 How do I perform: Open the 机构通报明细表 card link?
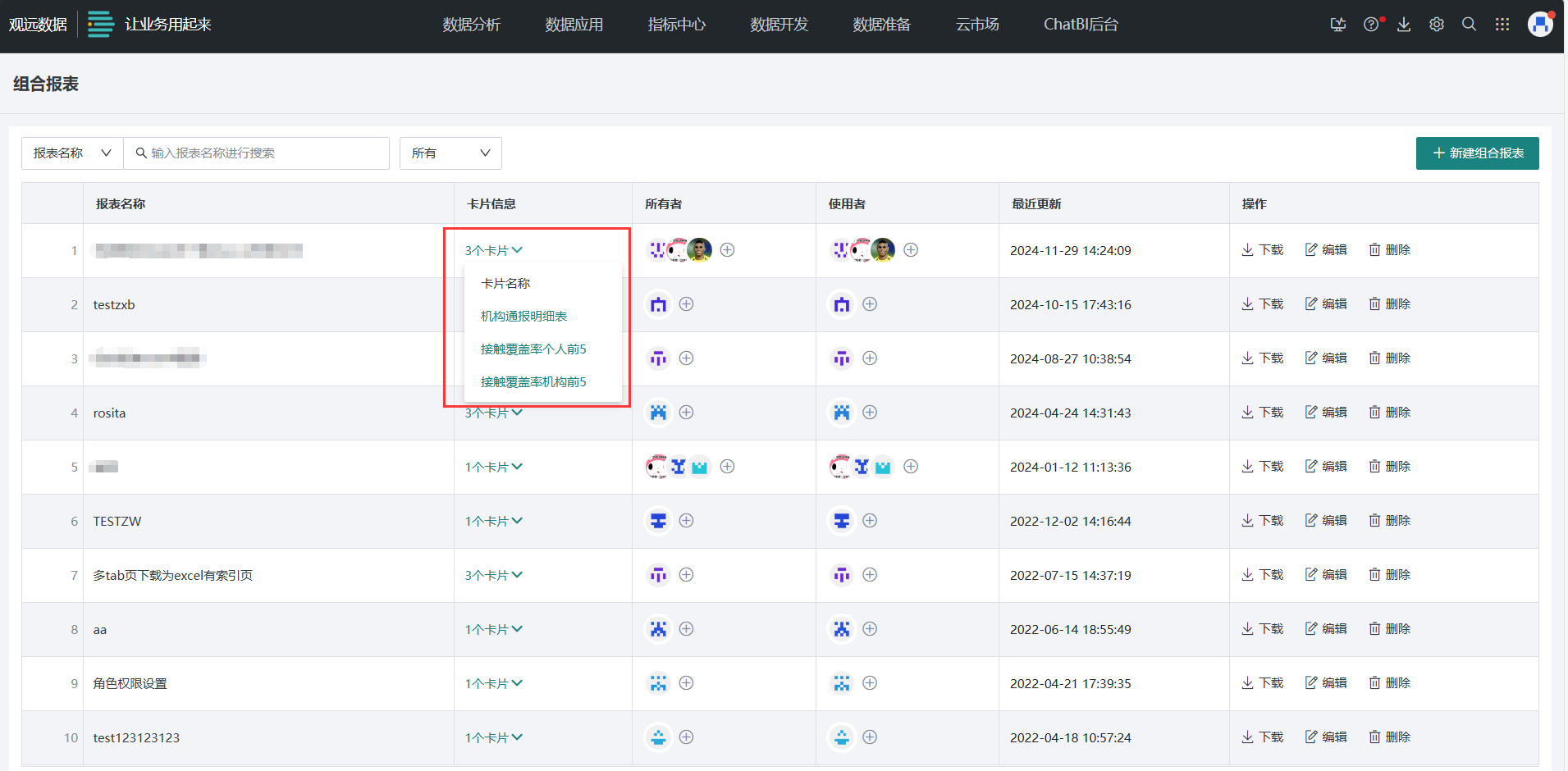523,316
